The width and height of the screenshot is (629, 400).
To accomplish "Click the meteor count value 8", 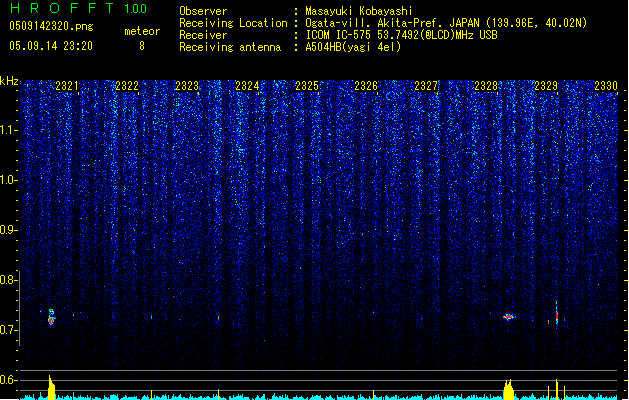I will 142,46.
